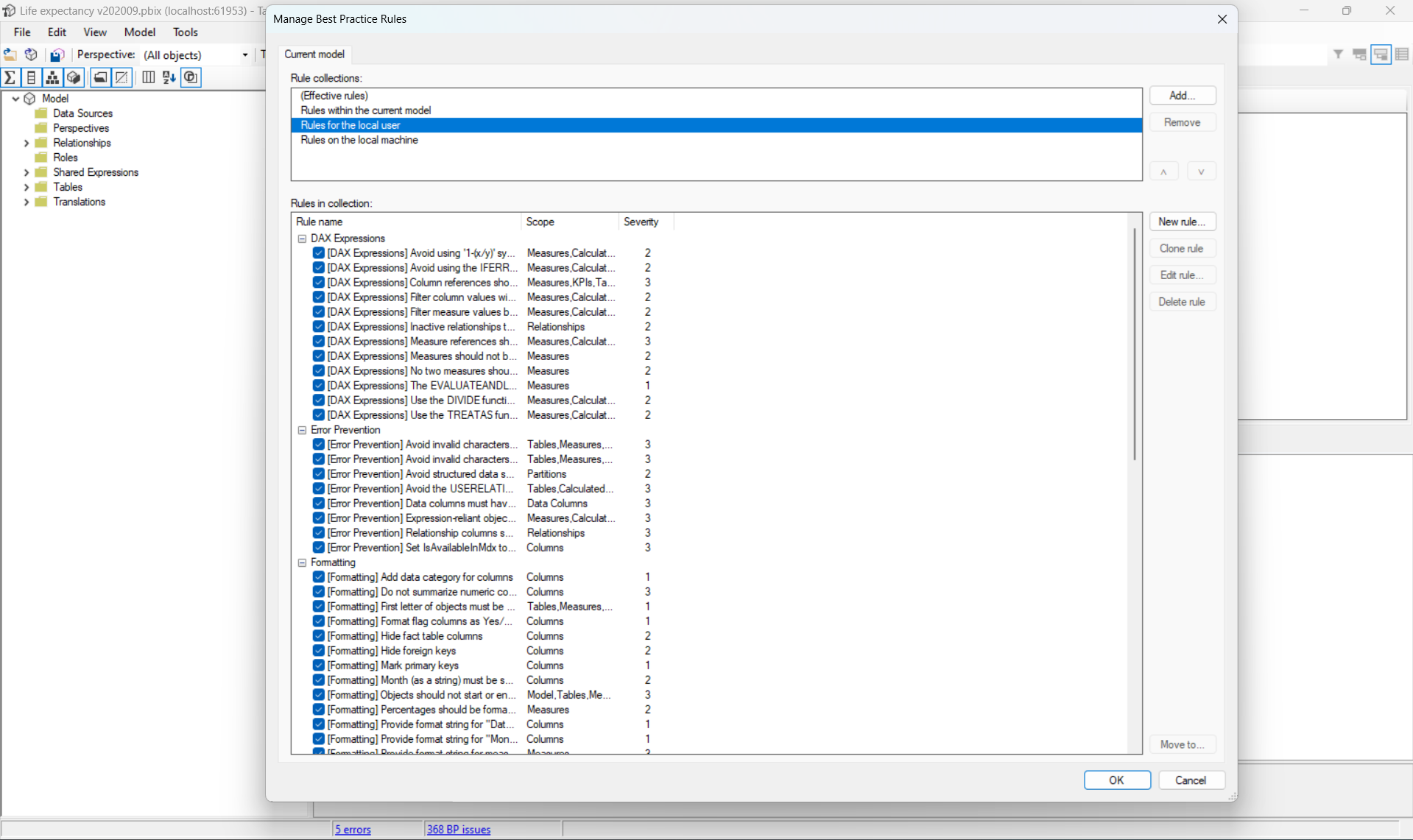Click the save model floppy disk icon
Viewport: 1413px width, 840px height.
point(57,54)
